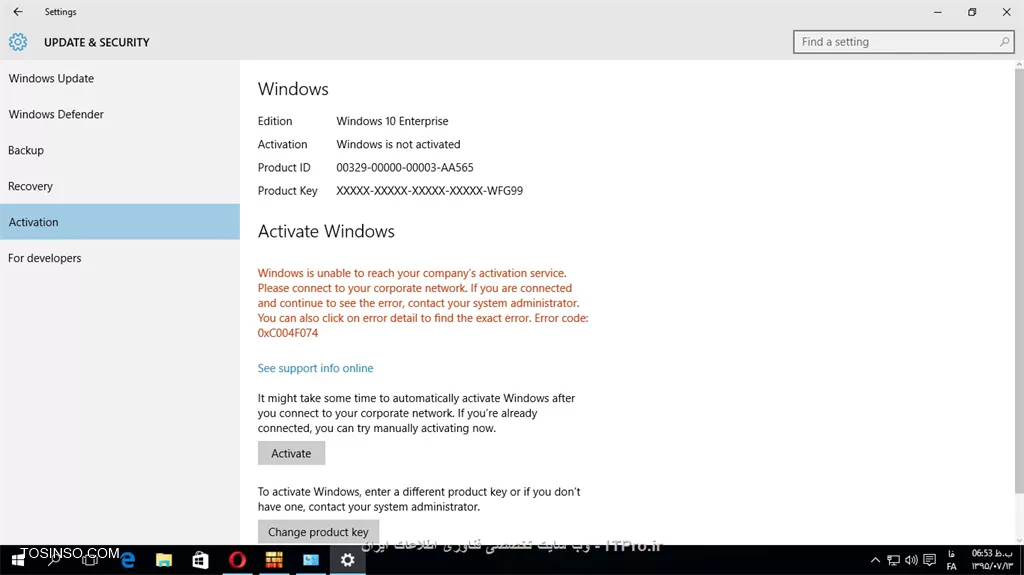
Task: Close the Settings window
Action: [x=1006, y=12]
